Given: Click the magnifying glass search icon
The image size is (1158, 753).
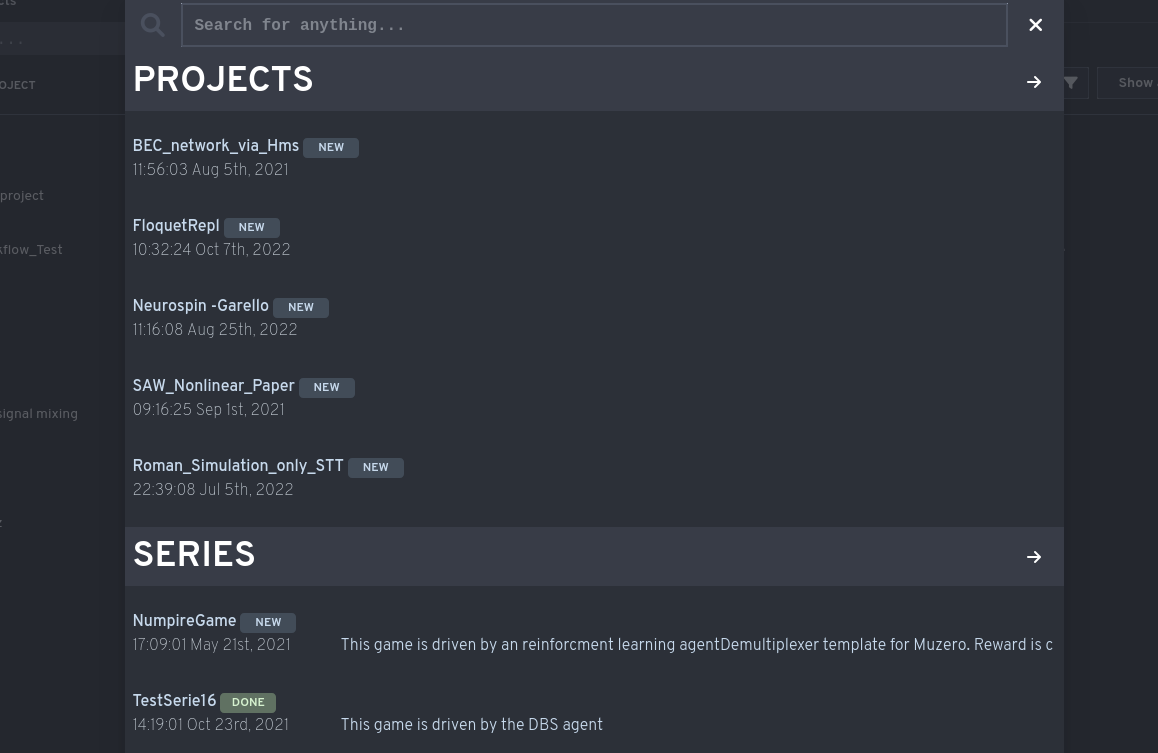Looking at the screenshot, I should click(x=153, y=26).
